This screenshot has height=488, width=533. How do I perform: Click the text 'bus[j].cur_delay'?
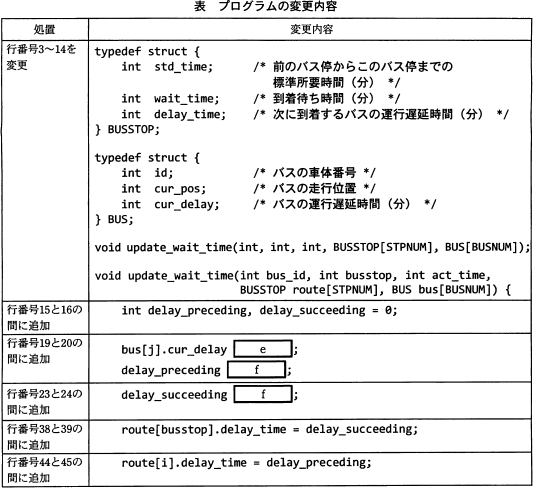point(174,350)
